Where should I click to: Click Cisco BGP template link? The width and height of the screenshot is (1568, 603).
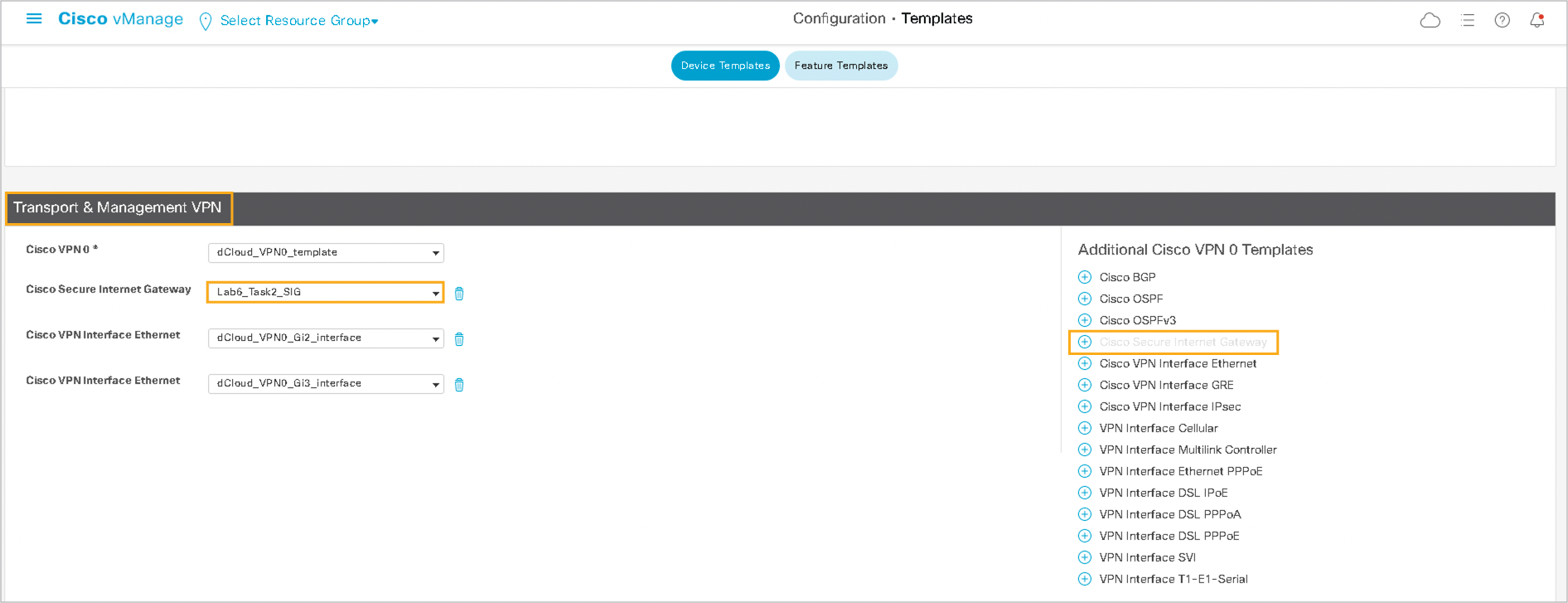tap(1127, 277)
